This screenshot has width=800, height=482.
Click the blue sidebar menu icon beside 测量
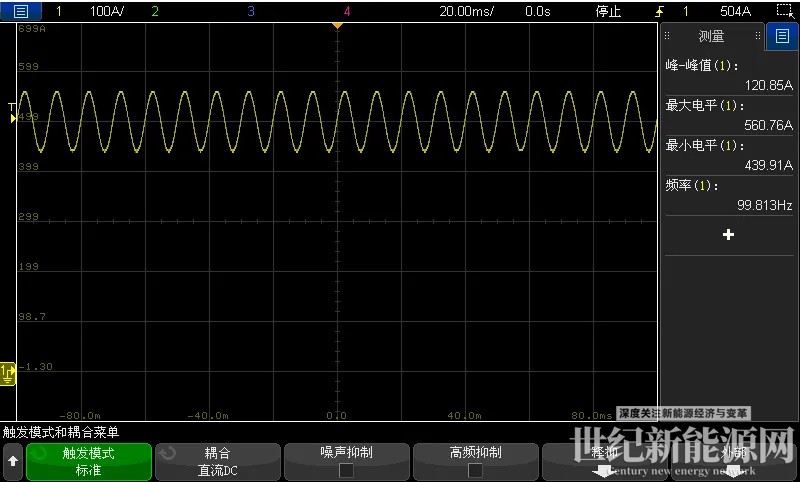pyautogui.click(x=782, y=37)
